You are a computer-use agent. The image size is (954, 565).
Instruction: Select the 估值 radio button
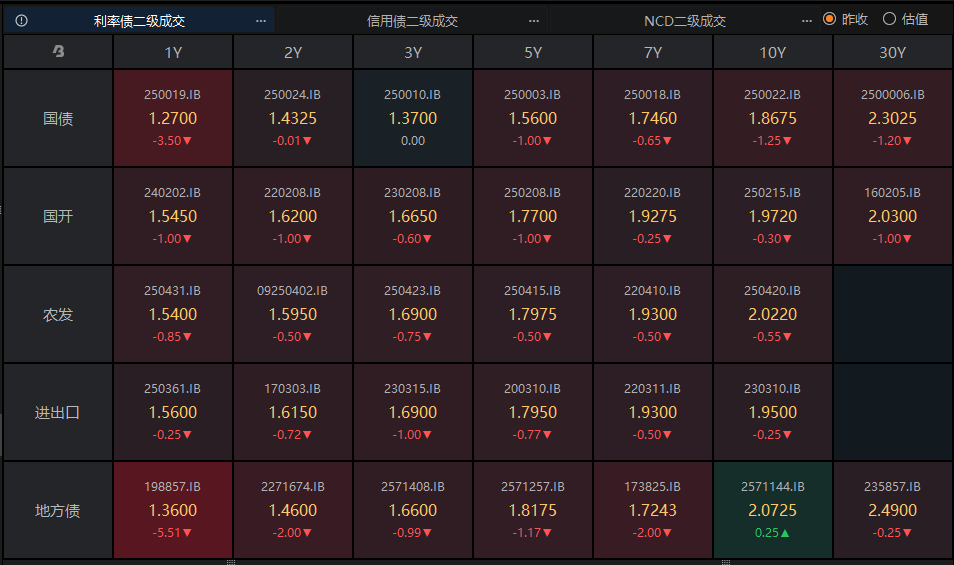[x=889, y=19]
